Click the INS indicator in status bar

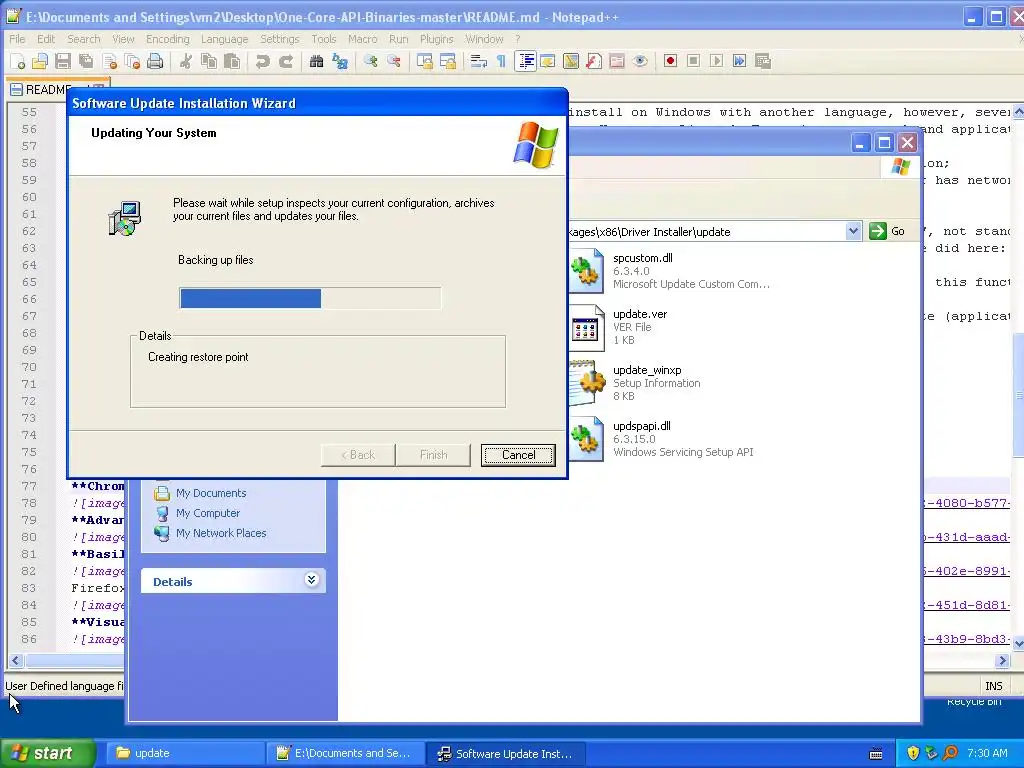(993, 686)
